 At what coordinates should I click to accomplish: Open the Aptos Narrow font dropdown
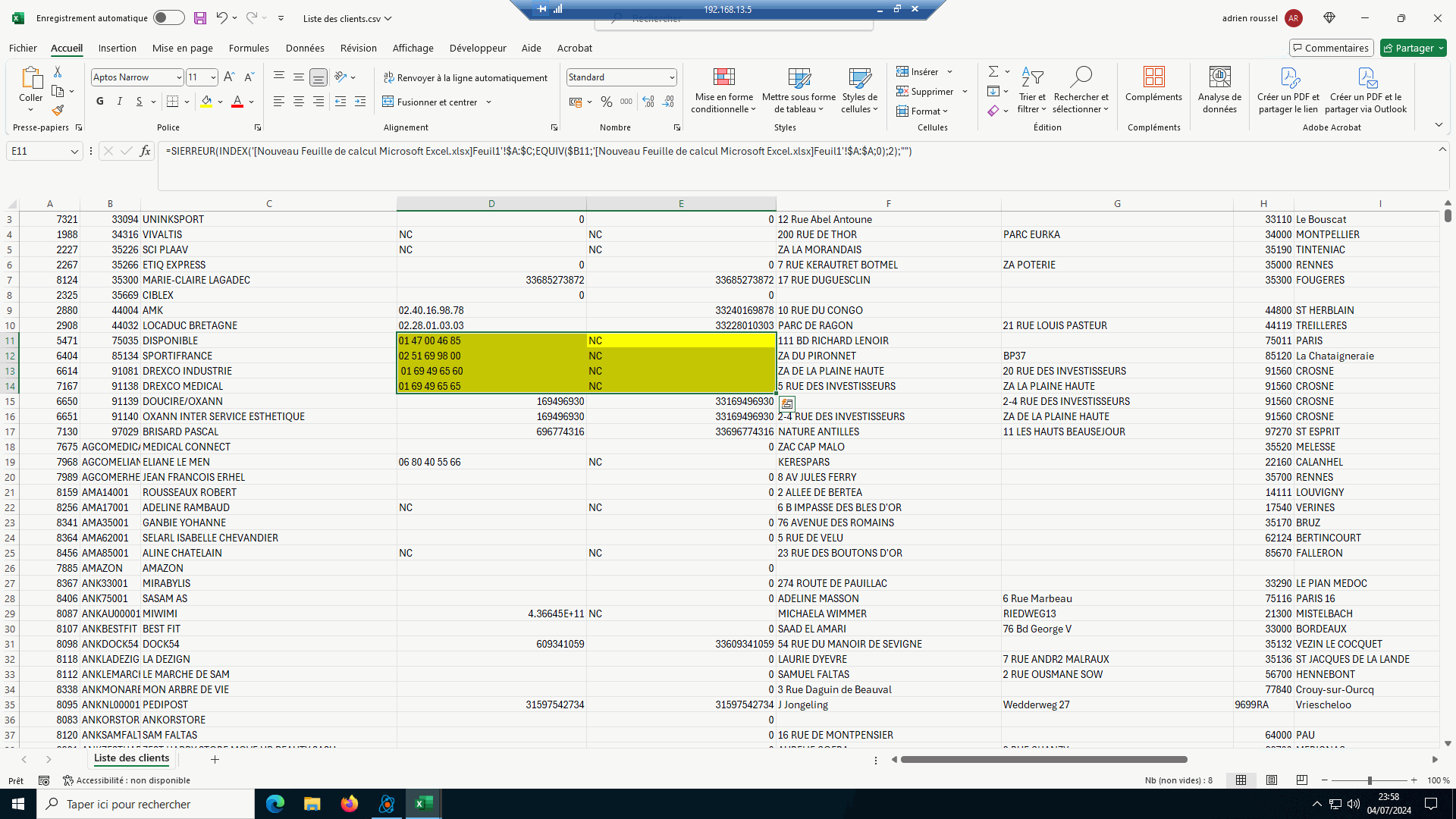[179, 77]
